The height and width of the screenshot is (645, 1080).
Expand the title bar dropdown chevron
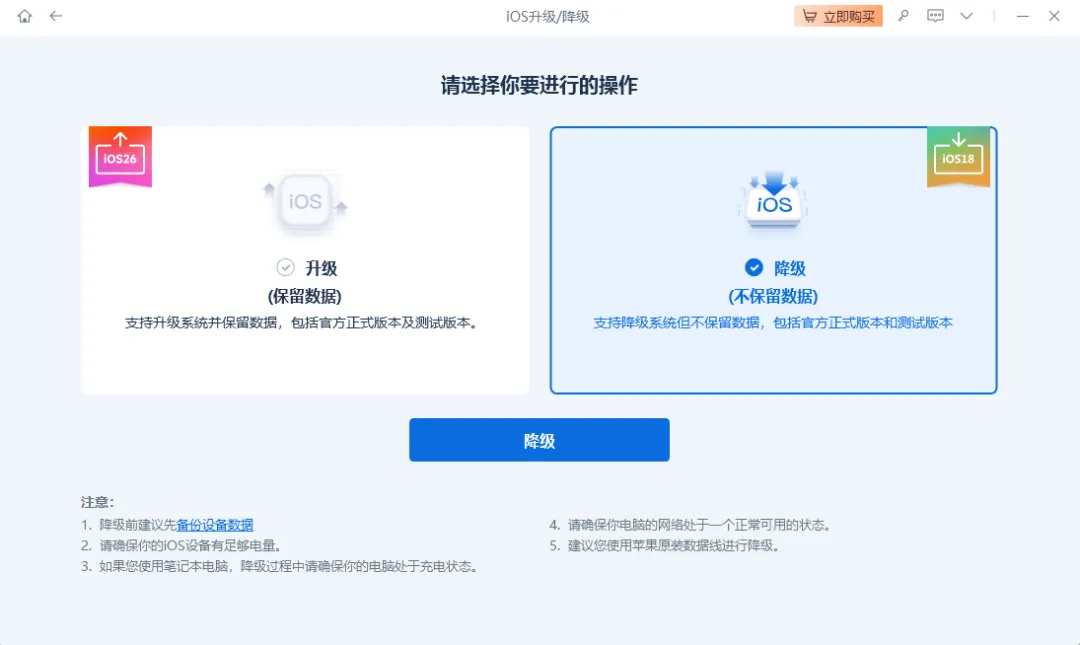[x=966, y=16]
